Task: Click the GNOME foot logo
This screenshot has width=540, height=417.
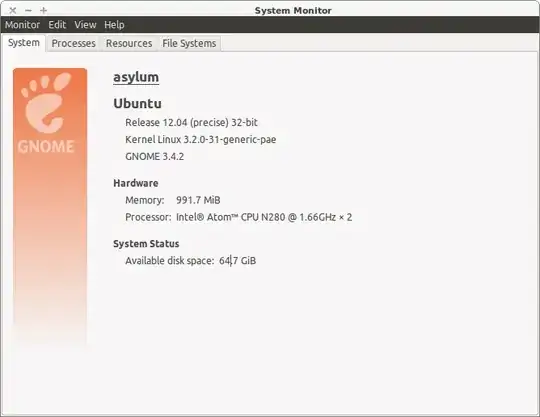Action: (x=46, y=102)
